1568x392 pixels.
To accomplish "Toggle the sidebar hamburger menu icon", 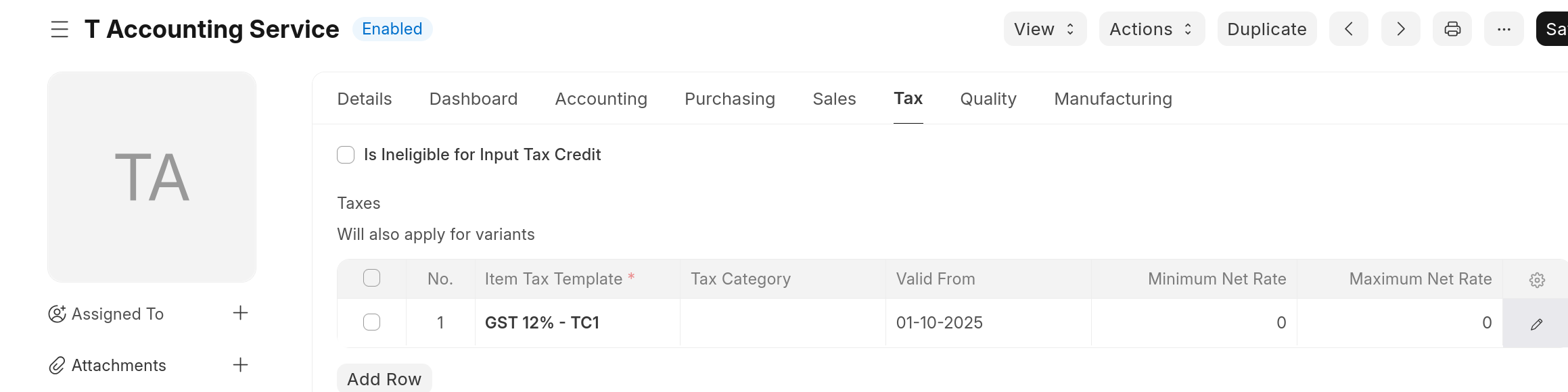I will [x=60, y=29].
